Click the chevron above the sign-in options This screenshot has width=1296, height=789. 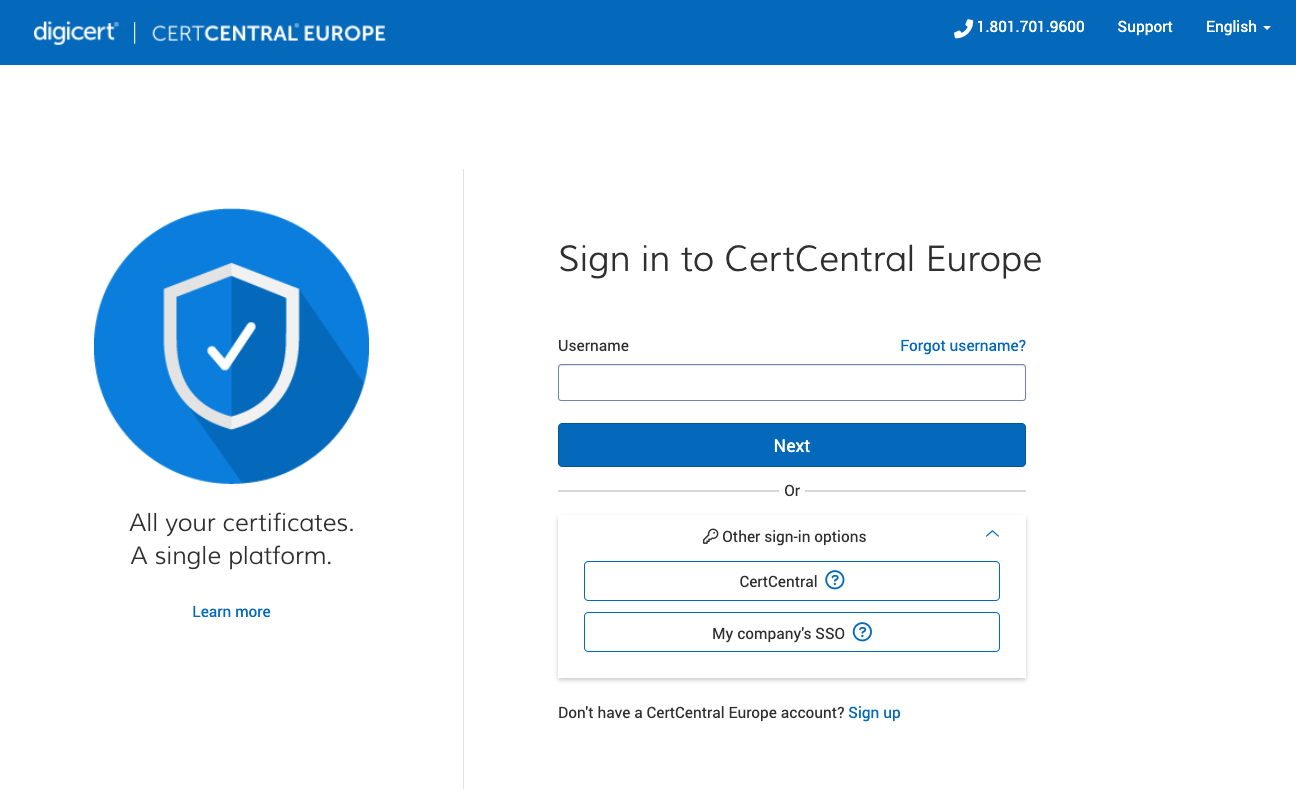pos(992,534)
